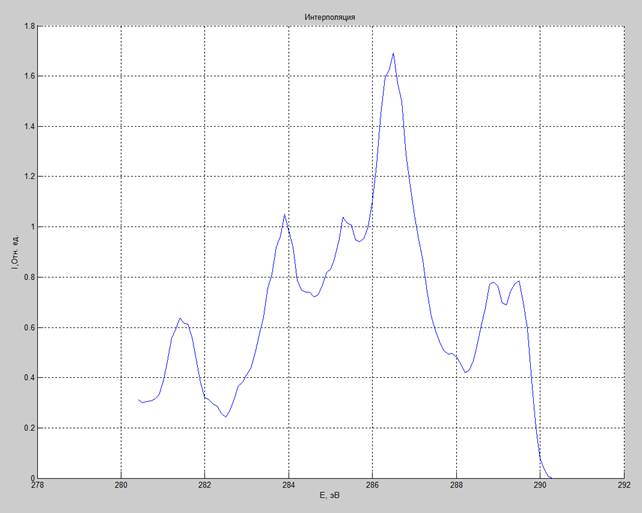Click the y-axis tick label 0.6
Viewport: 642px width, 513px height.
[x=30, y=328]
